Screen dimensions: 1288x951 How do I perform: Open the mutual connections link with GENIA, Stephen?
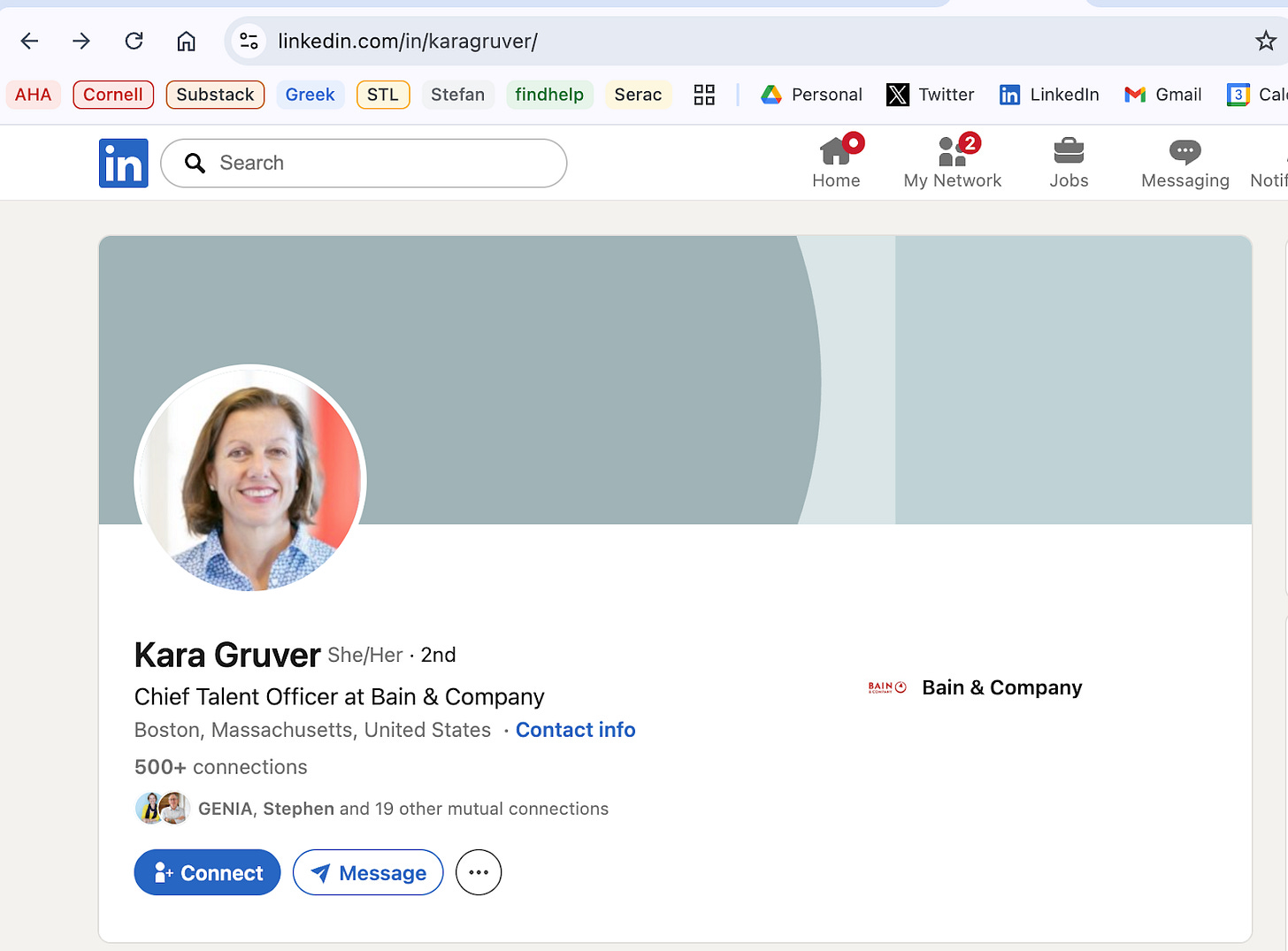point(403,809)
